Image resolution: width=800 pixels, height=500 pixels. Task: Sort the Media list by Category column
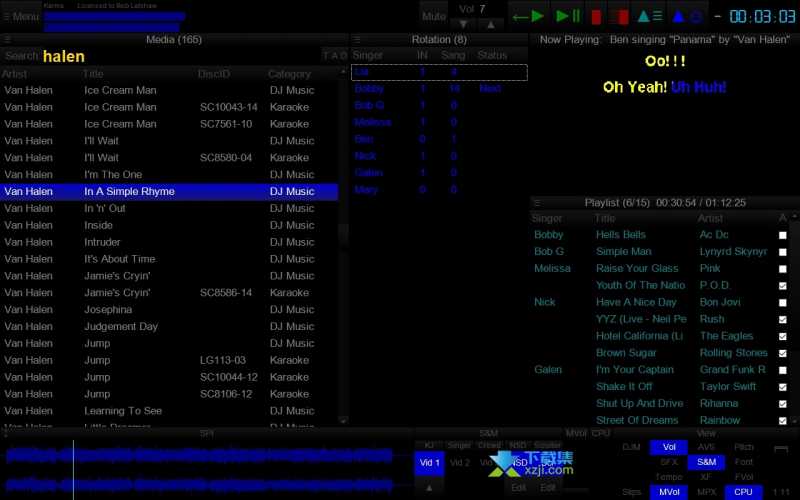click(x=289, y=74)
